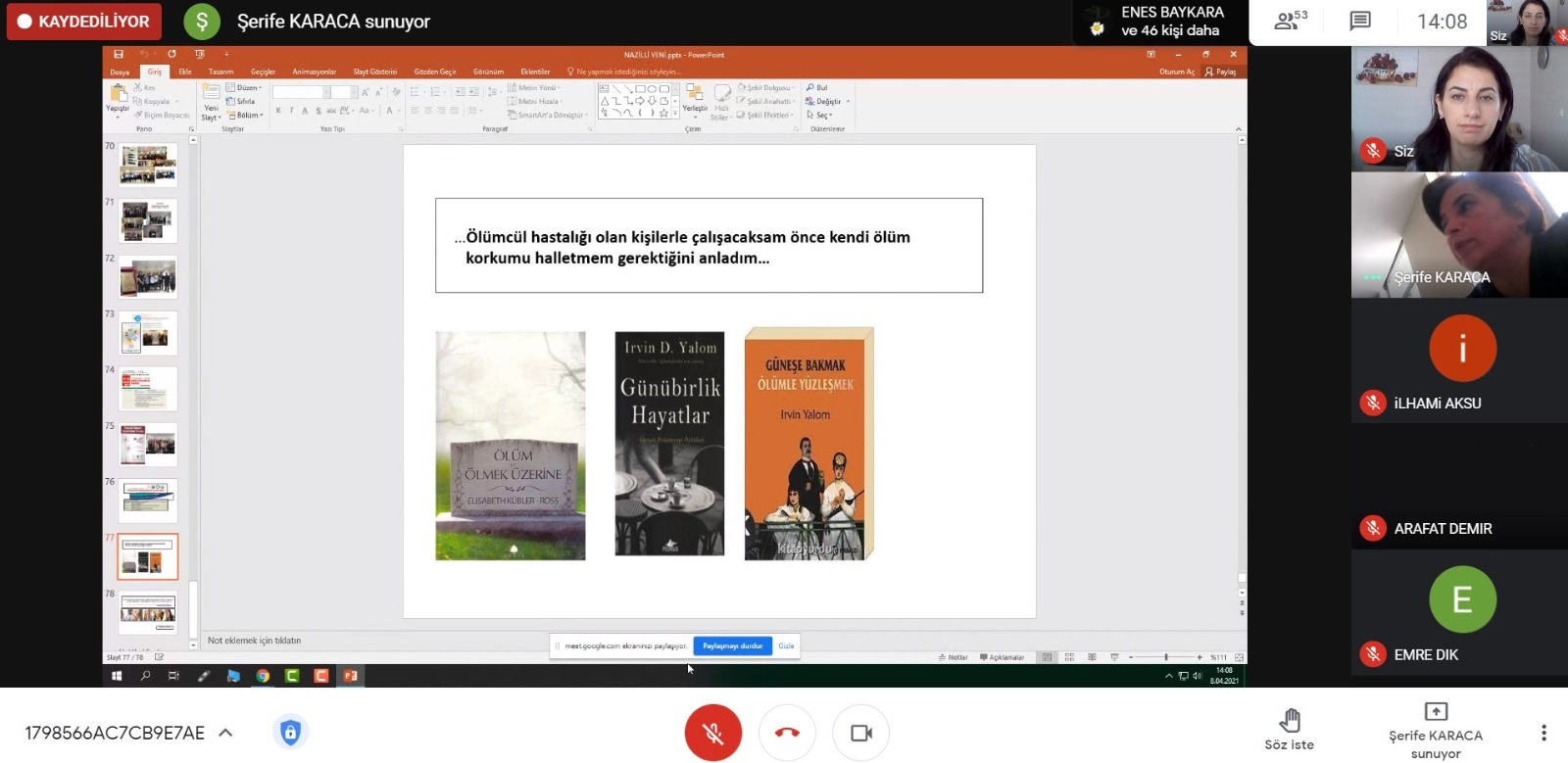Open the Geçişler ribbon tab
1568x763 pixels.
pos(263,72)
